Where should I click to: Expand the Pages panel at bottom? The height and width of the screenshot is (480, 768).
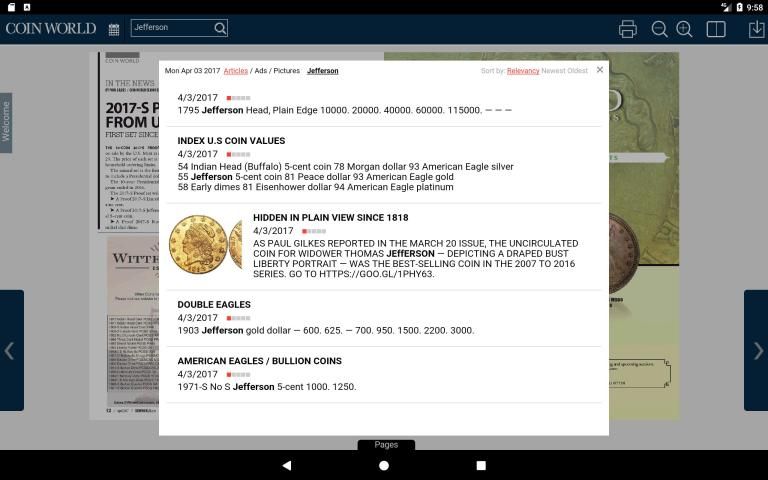(386, 445)
